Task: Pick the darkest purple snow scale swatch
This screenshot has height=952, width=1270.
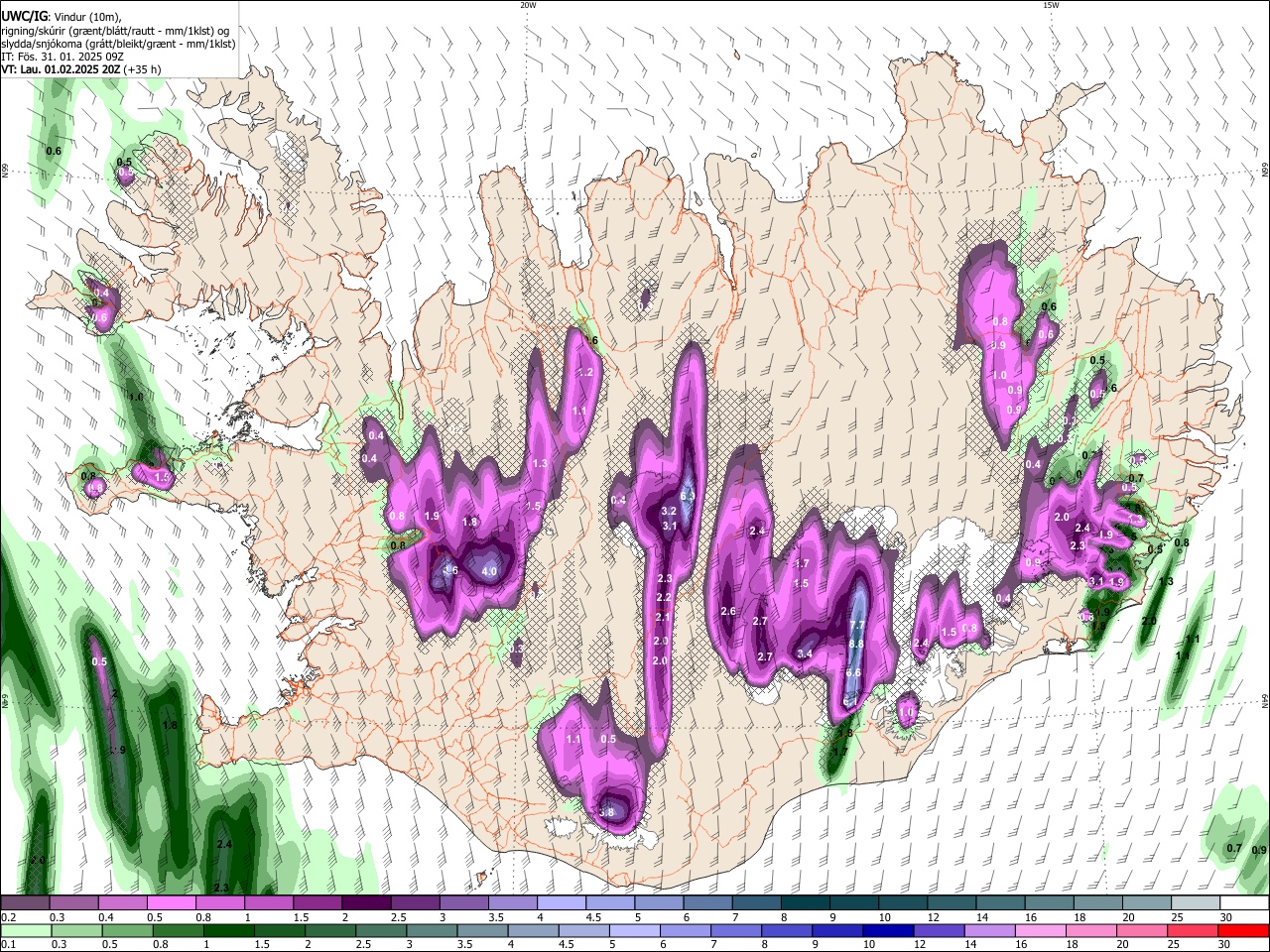Action: click(365, 902)
